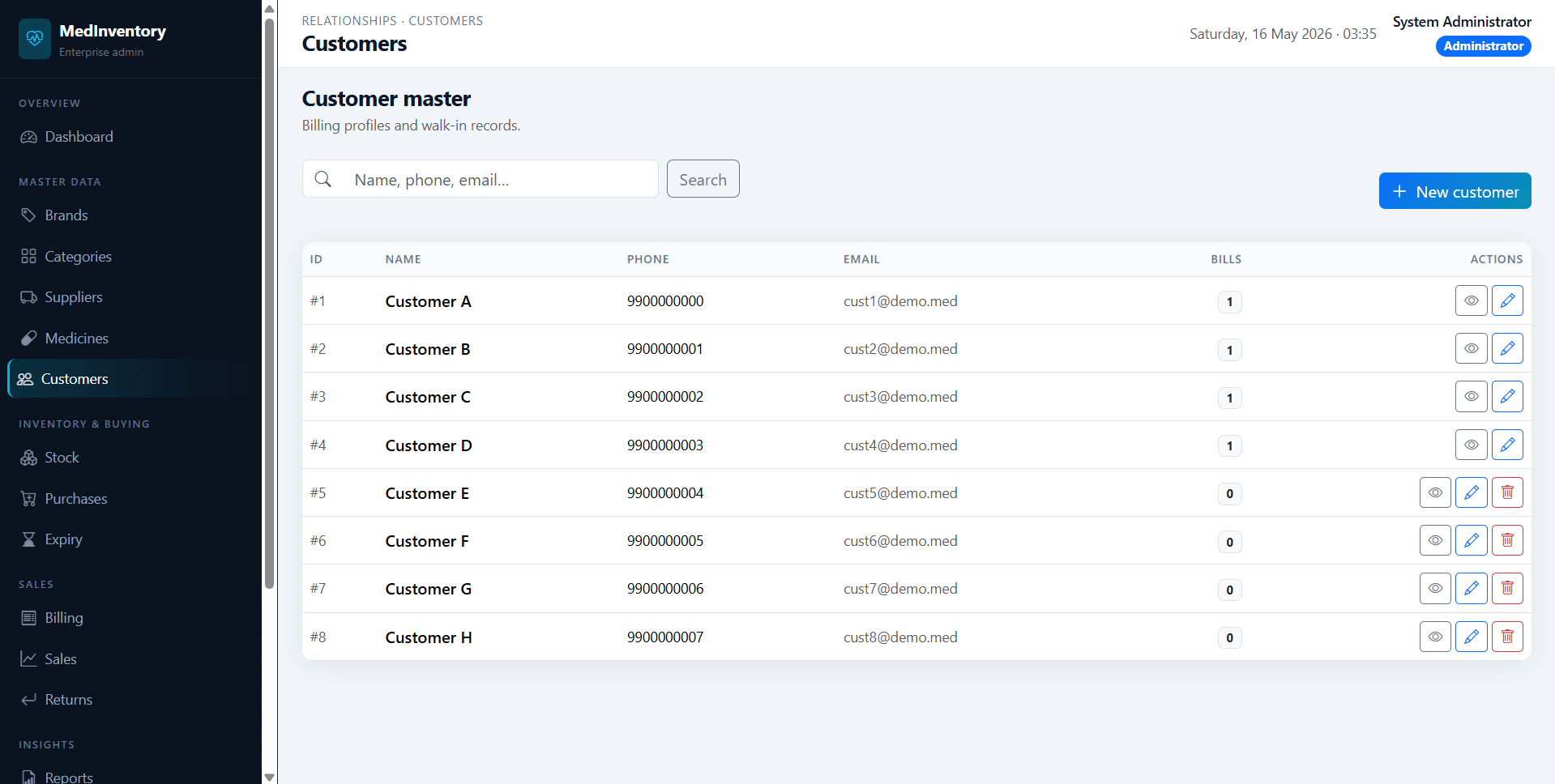1555x784 pixels.
Task: Click the sidebar scrollbar down arrow
Action: (269, 777)
